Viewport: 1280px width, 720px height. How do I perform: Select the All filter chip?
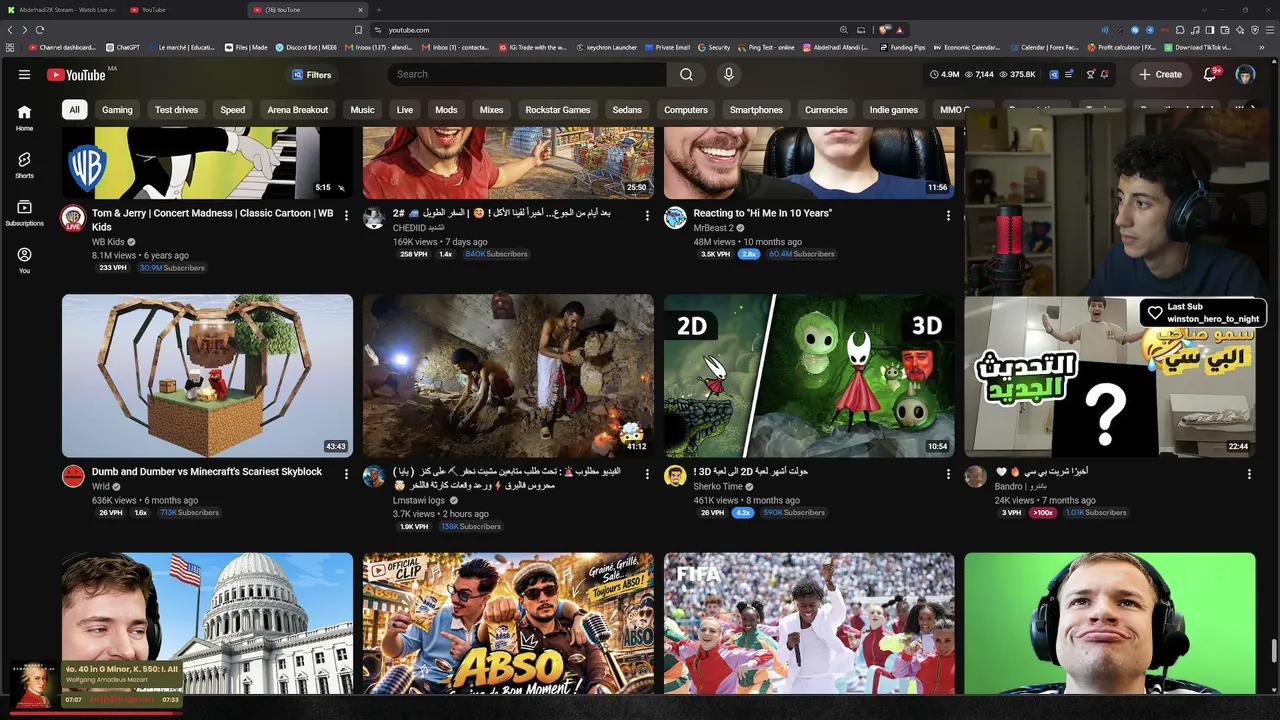tap(74, 110)
